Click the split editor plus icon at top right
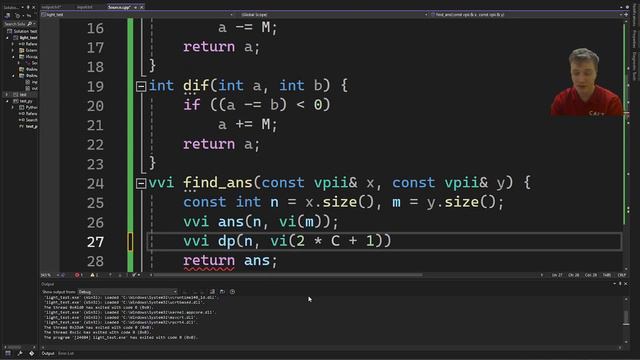 (627, 15)
